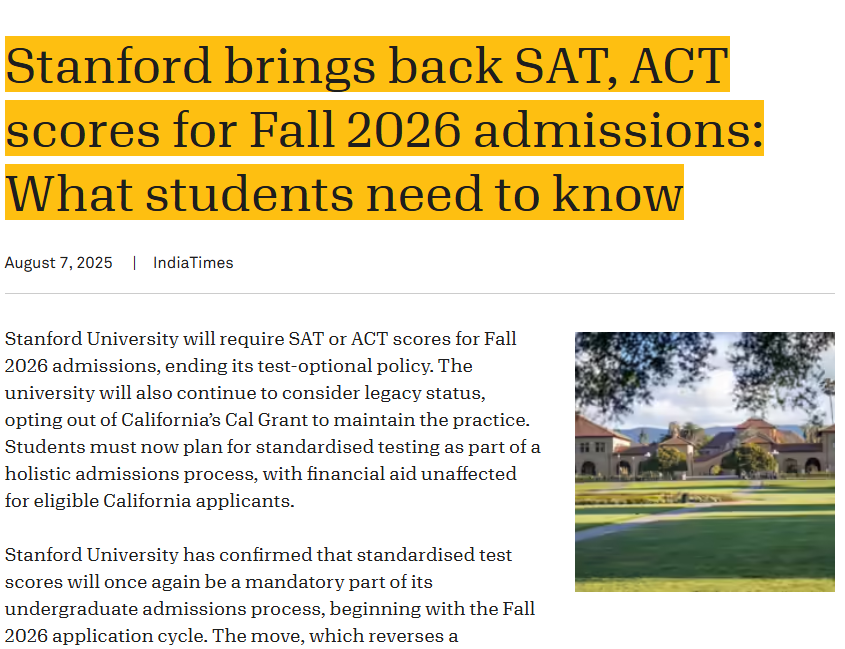This screenshot has height=649, width=845.
Task: Click the horizontal divider line under the byline
Action: pyautogui.click(x=420, y=294)
